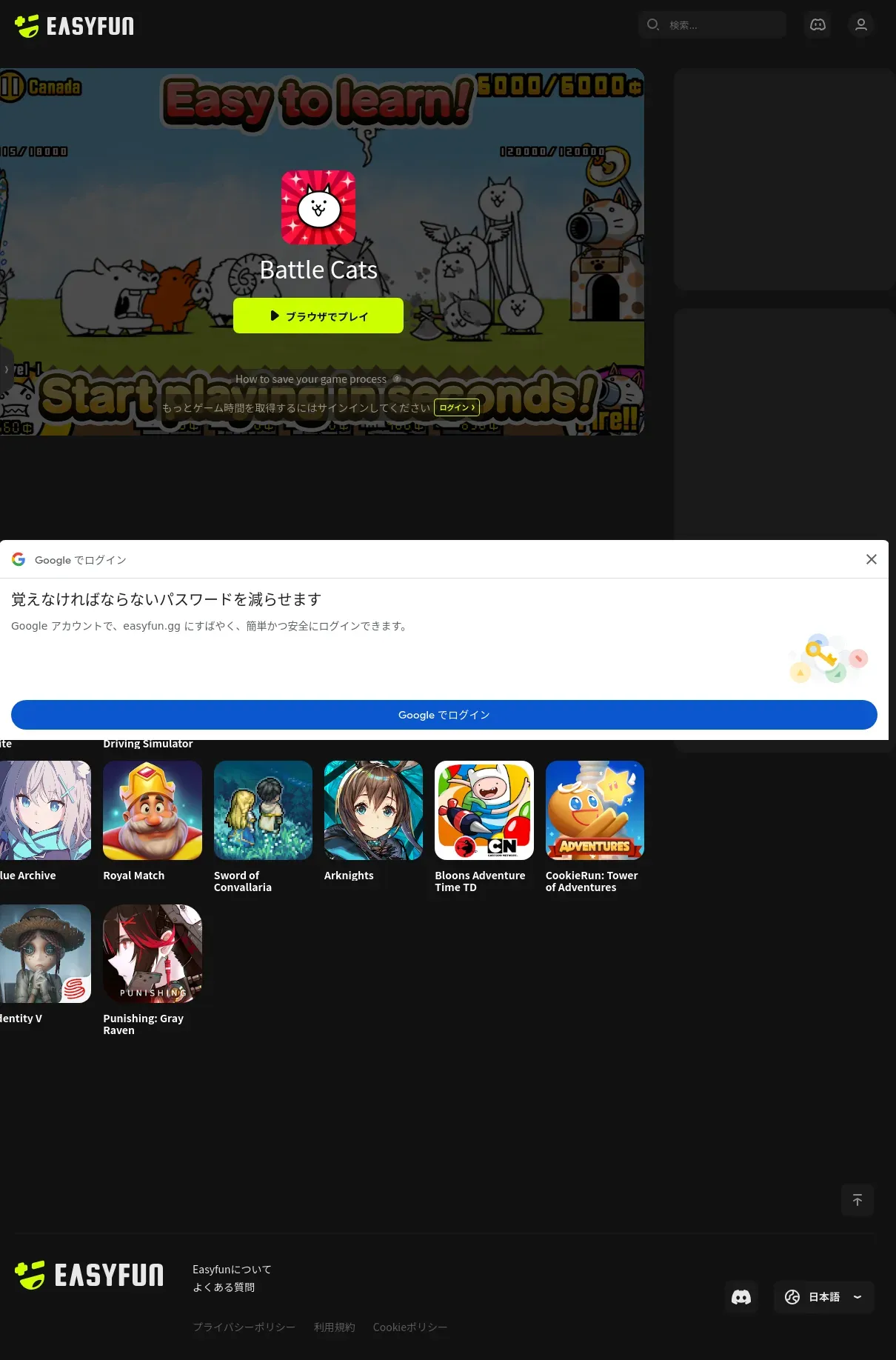
Task: Open the 利用規約 link
Action: (x=334, y=1327)
